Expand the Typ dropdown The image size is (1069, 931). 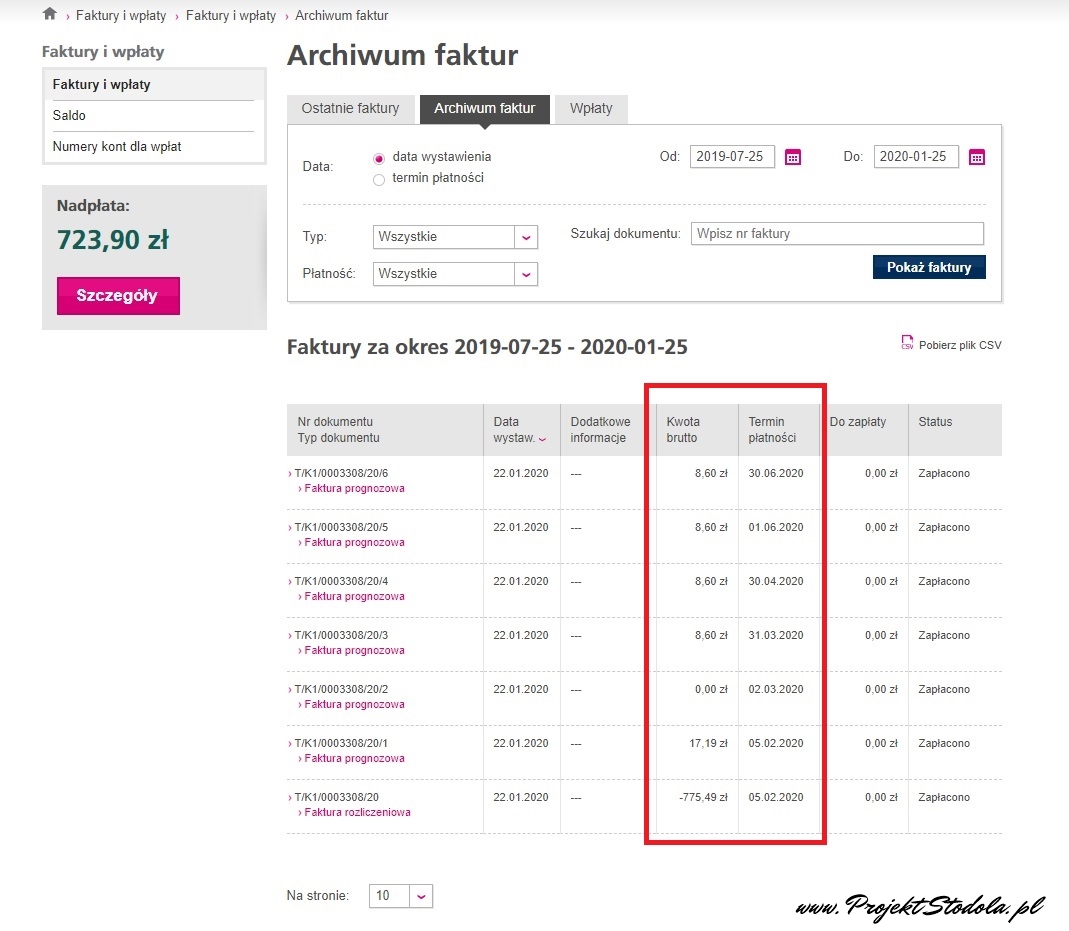point(526,237)
